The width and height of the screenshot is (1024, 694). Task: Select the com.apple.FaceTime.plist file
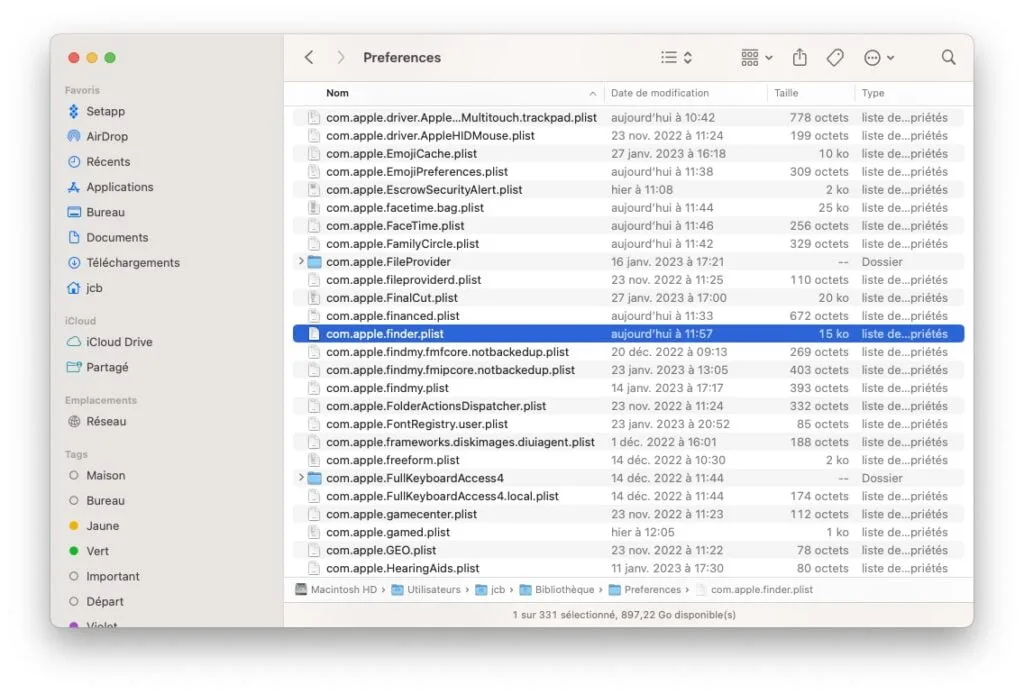[x=410, y=225]
